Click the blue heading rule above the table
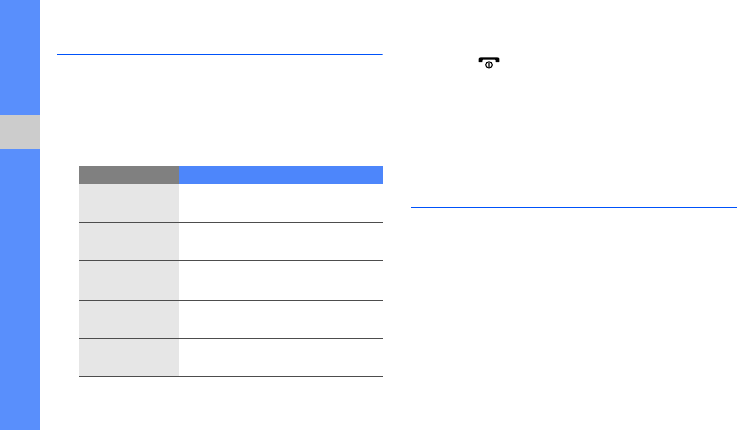This screenshot has width=737, height=430. pos(220,55)
